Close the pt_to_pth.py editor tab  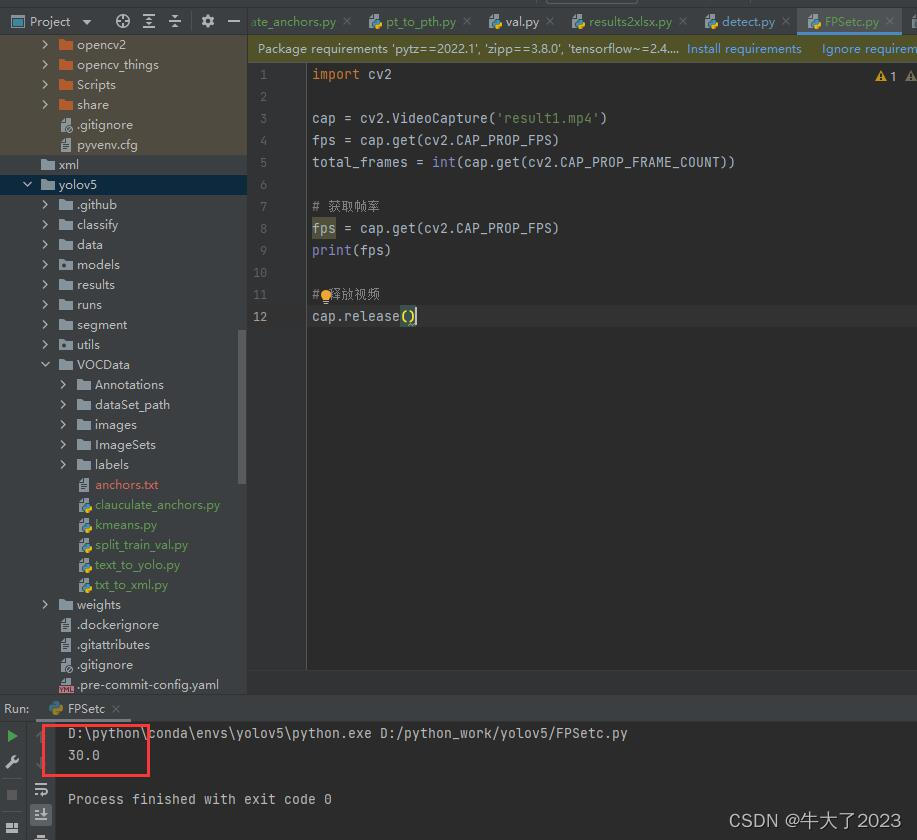tap(467, 21)
